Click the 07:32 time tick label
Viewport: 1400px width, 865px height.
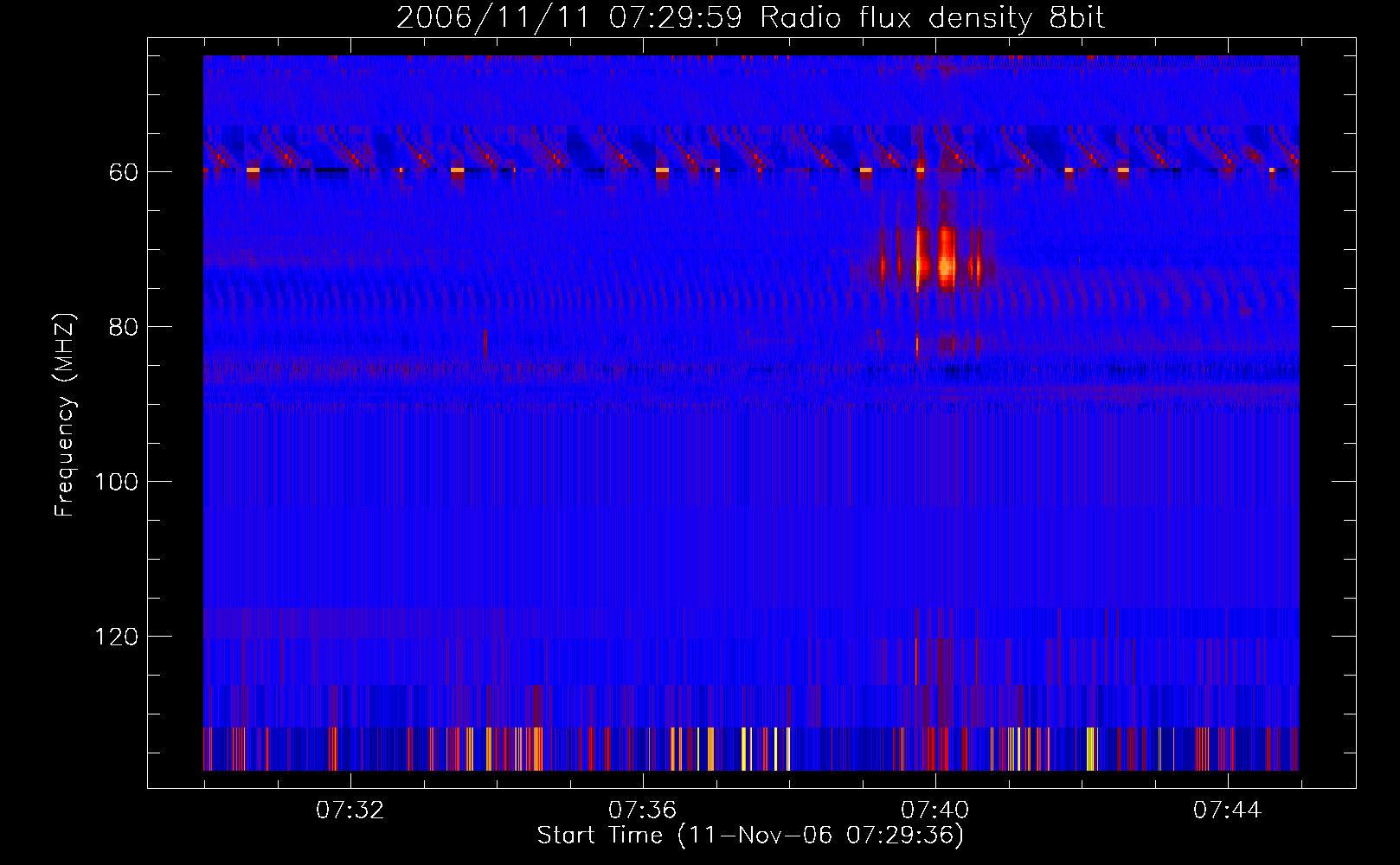click(x=350, y=811)
